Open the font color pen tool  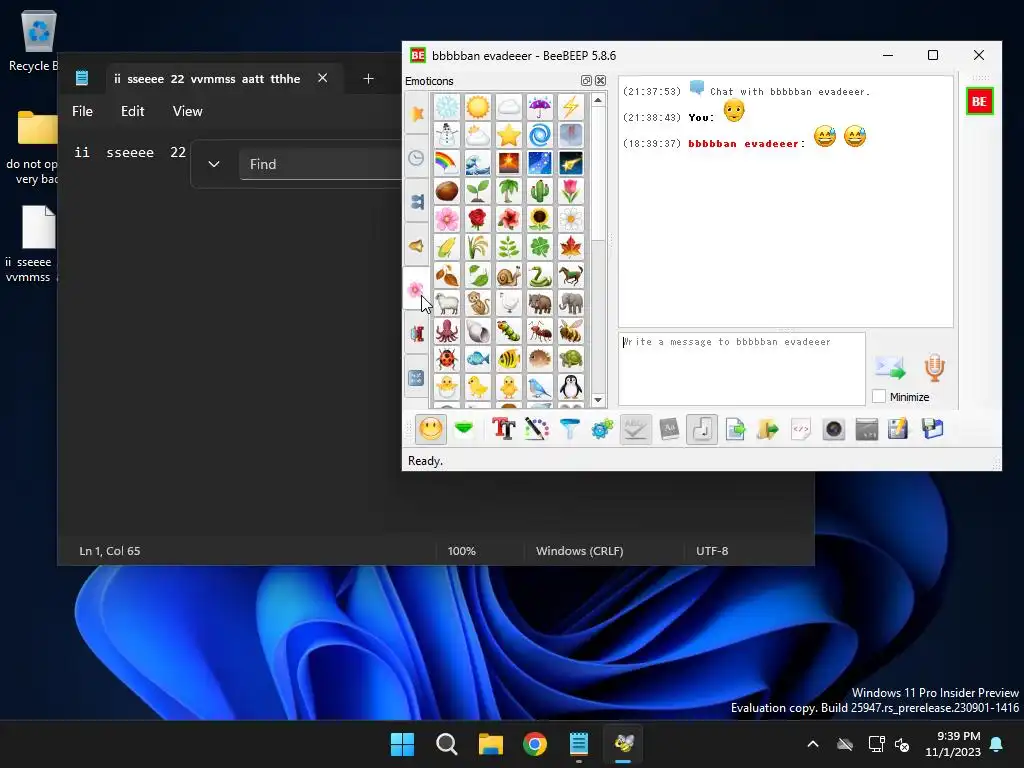(537, 429)
